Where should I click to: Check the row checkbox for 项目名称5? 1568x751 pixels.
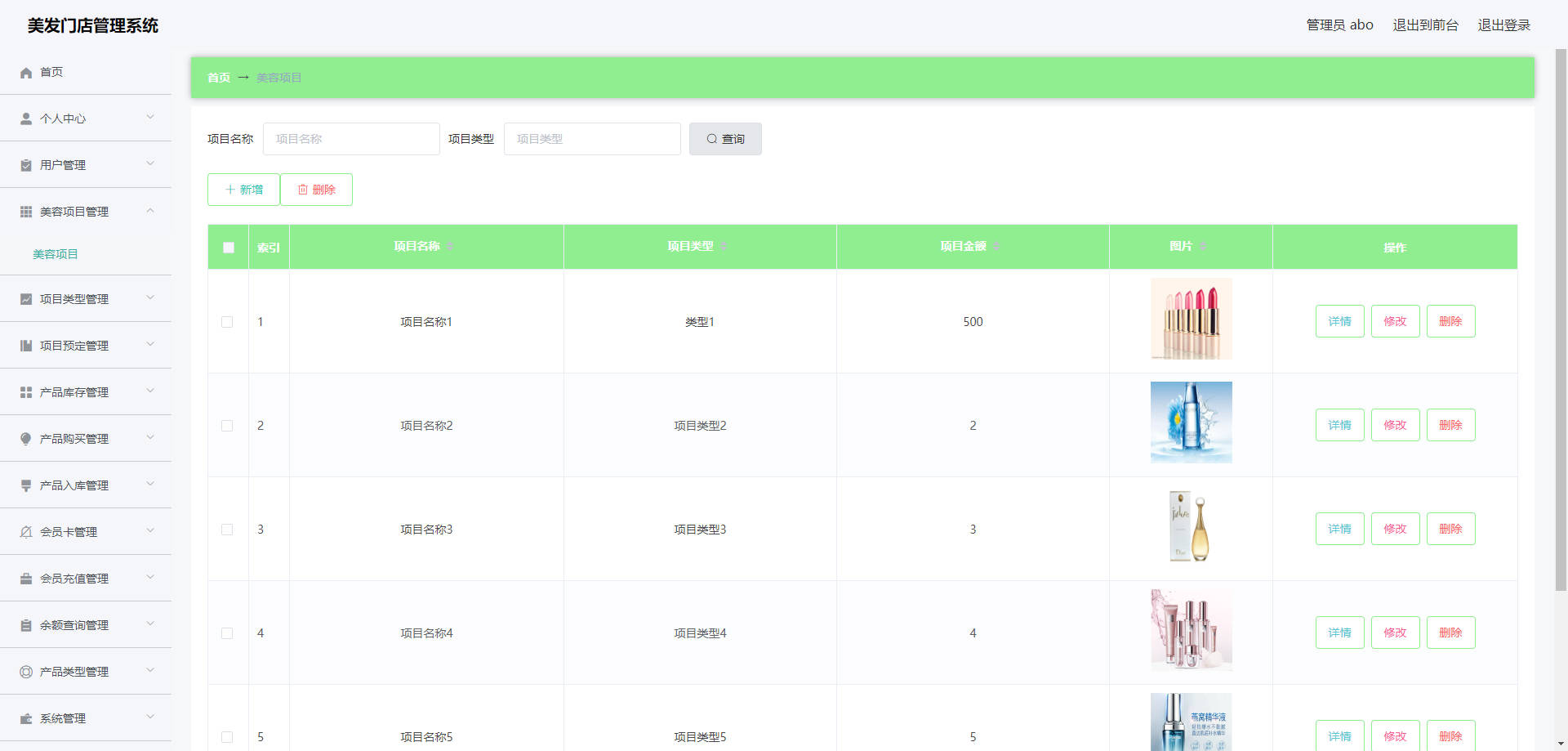pos(227,737)
